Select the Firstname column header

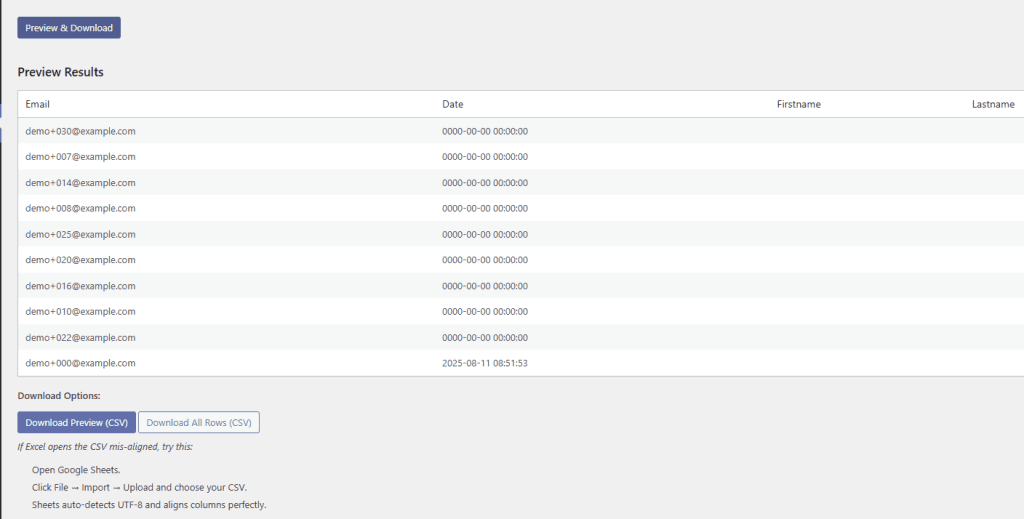tap(798, 104)
